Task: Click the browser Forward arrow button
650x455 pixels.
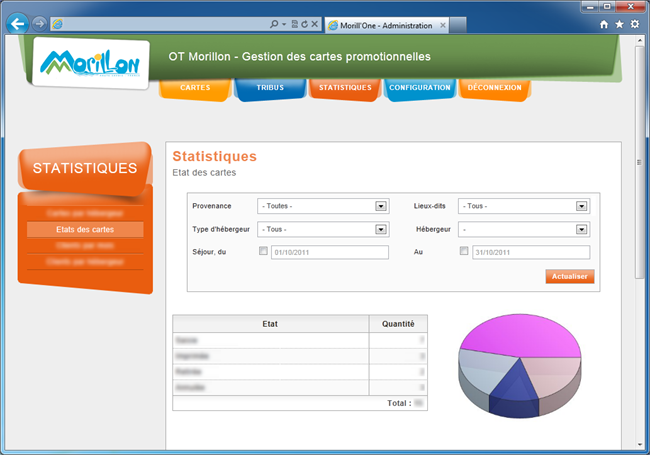Action: [x=38, y=23]
